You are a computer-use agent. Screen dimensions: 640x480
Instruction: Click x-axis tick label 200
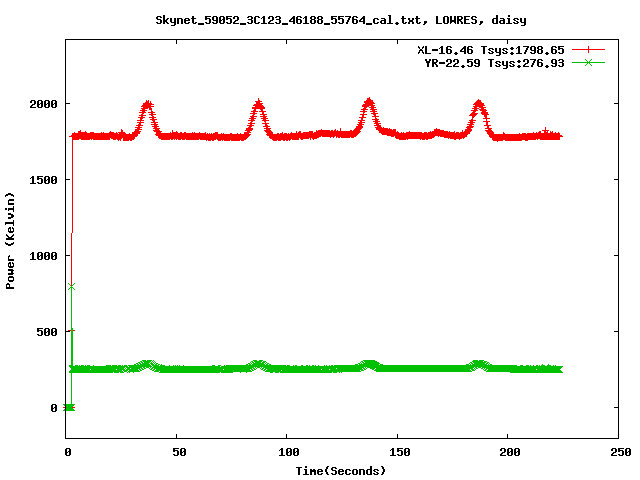(x=510, y=452)
